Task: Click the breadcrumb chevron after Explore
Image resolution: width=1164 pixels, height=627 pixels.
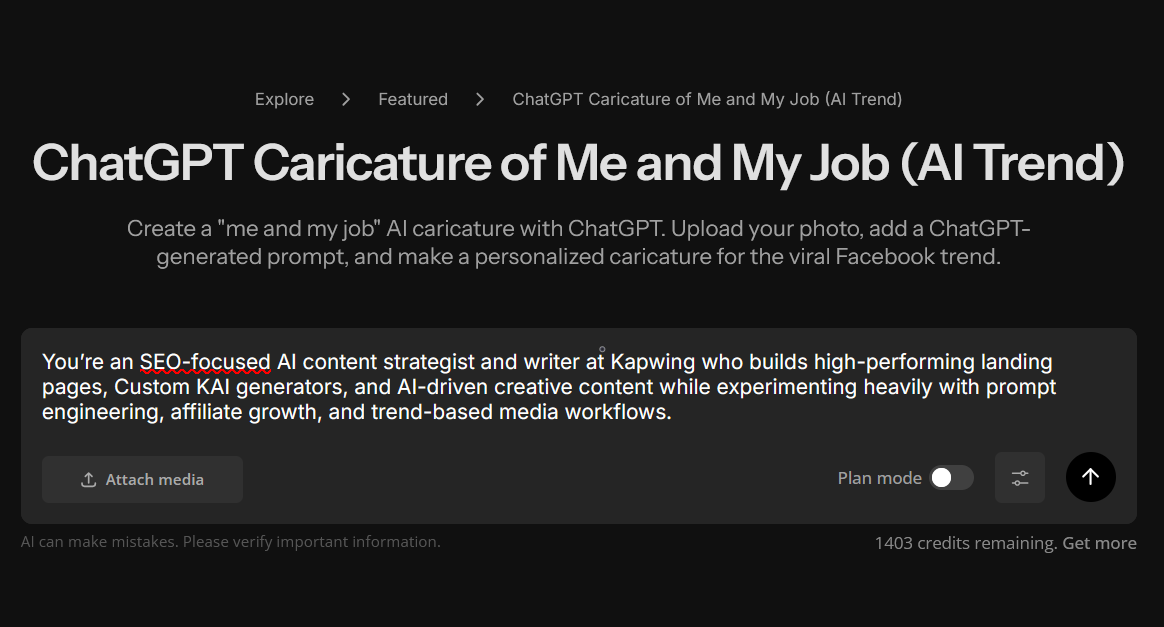Action: coord(346,99)
